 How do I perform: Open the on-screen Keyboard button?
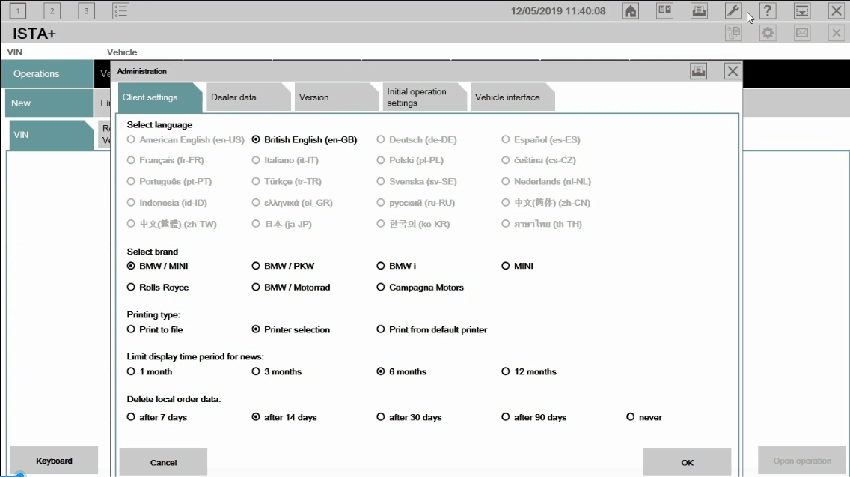[54, 461]
